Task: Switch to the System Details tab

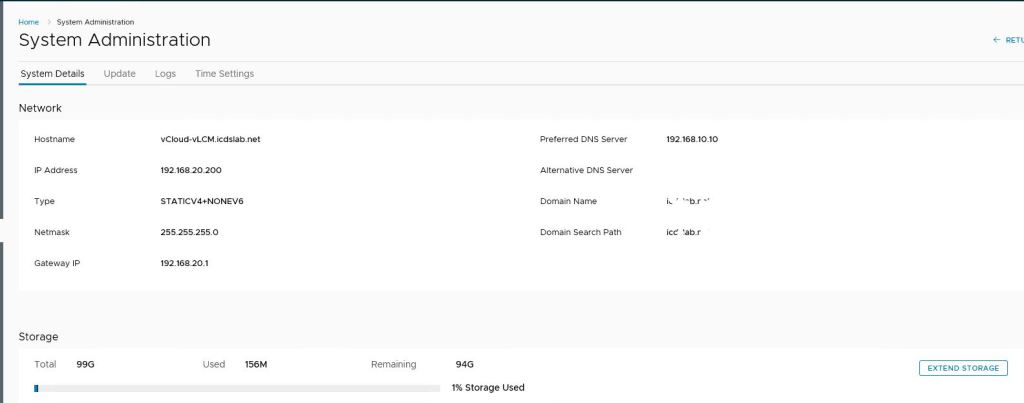Action: (52, 74)
